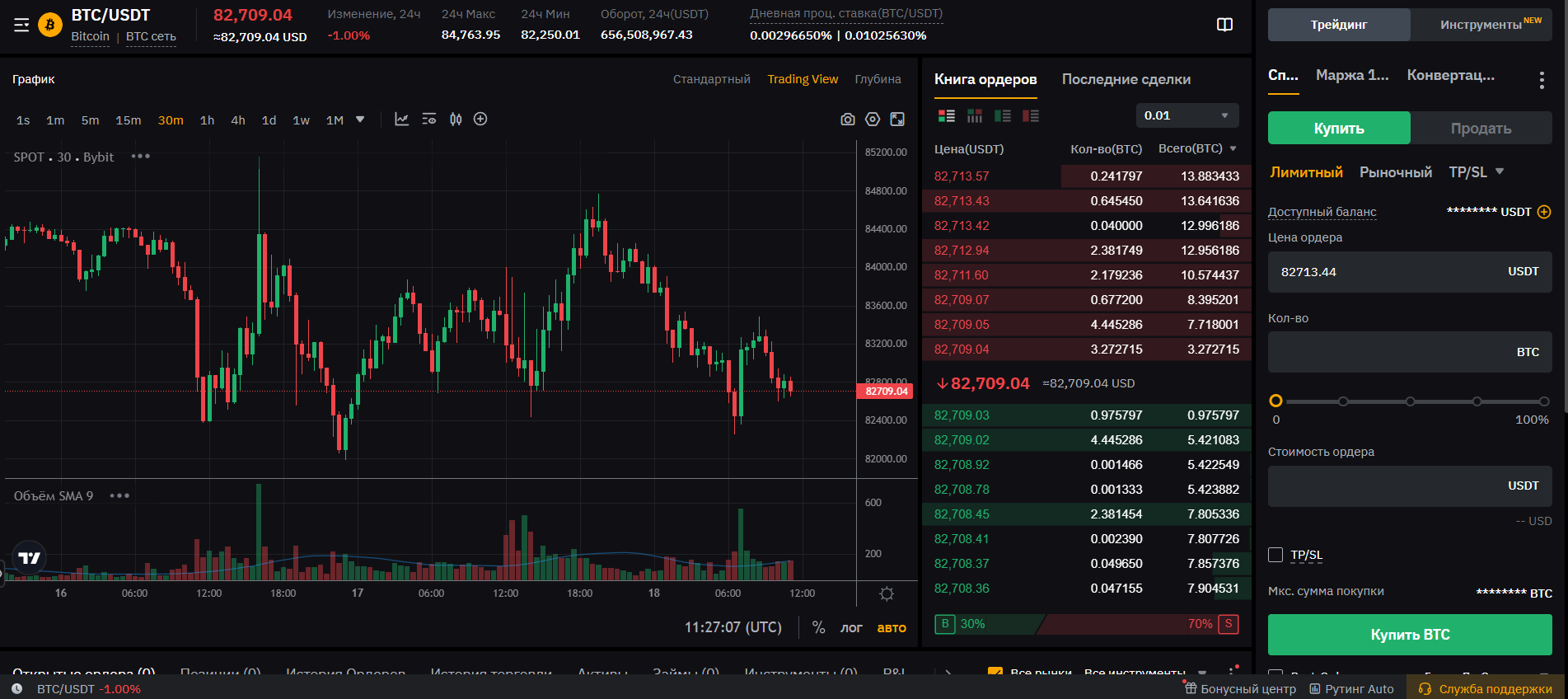Set amount slider to 50% midpoint
The height and width of the screenshot is (699, 1568).
click(1411, 401)
